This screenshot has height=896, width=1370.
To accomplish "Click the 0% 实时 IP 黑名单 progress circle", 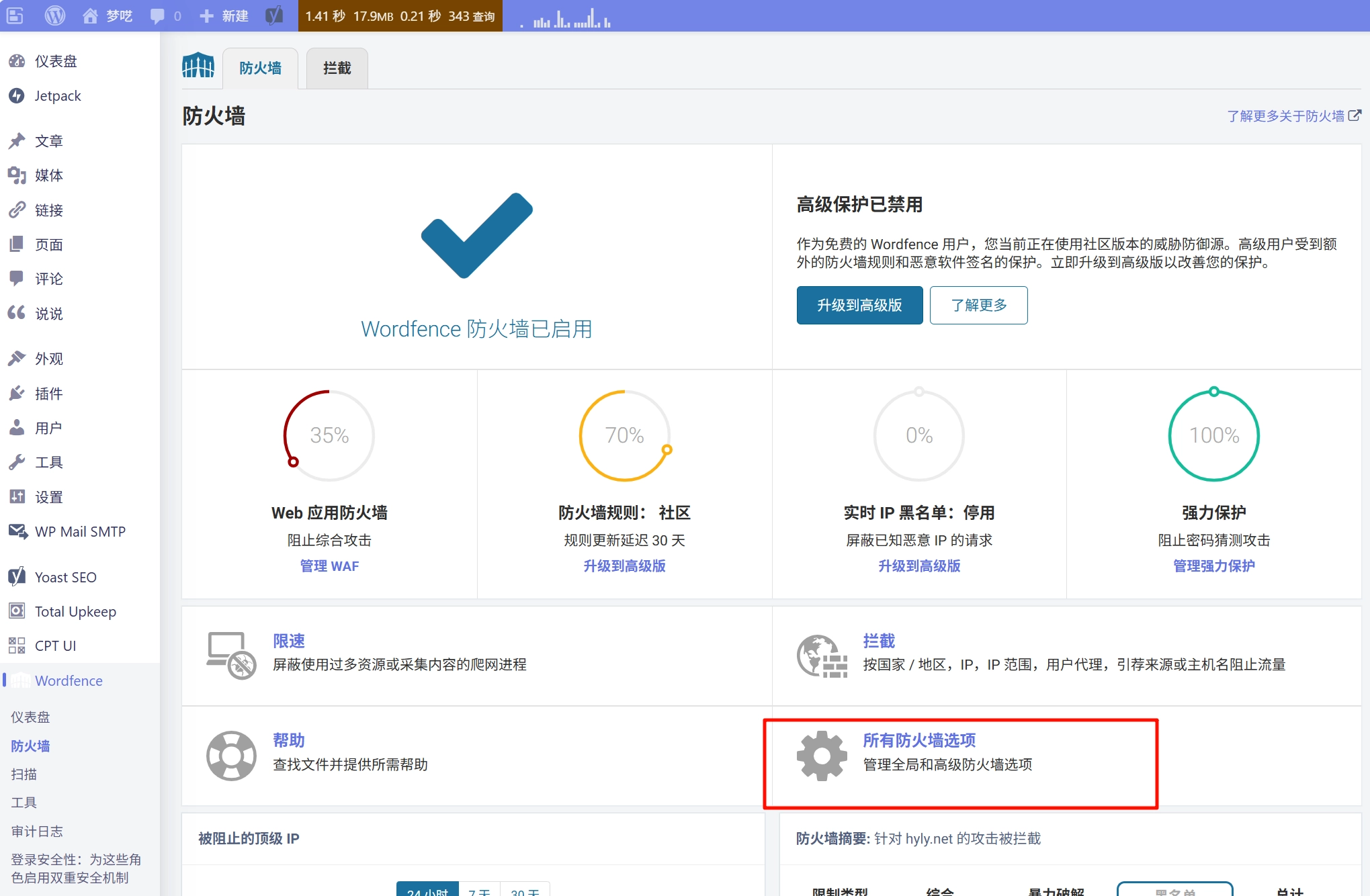I will click(x=919, y=435).
